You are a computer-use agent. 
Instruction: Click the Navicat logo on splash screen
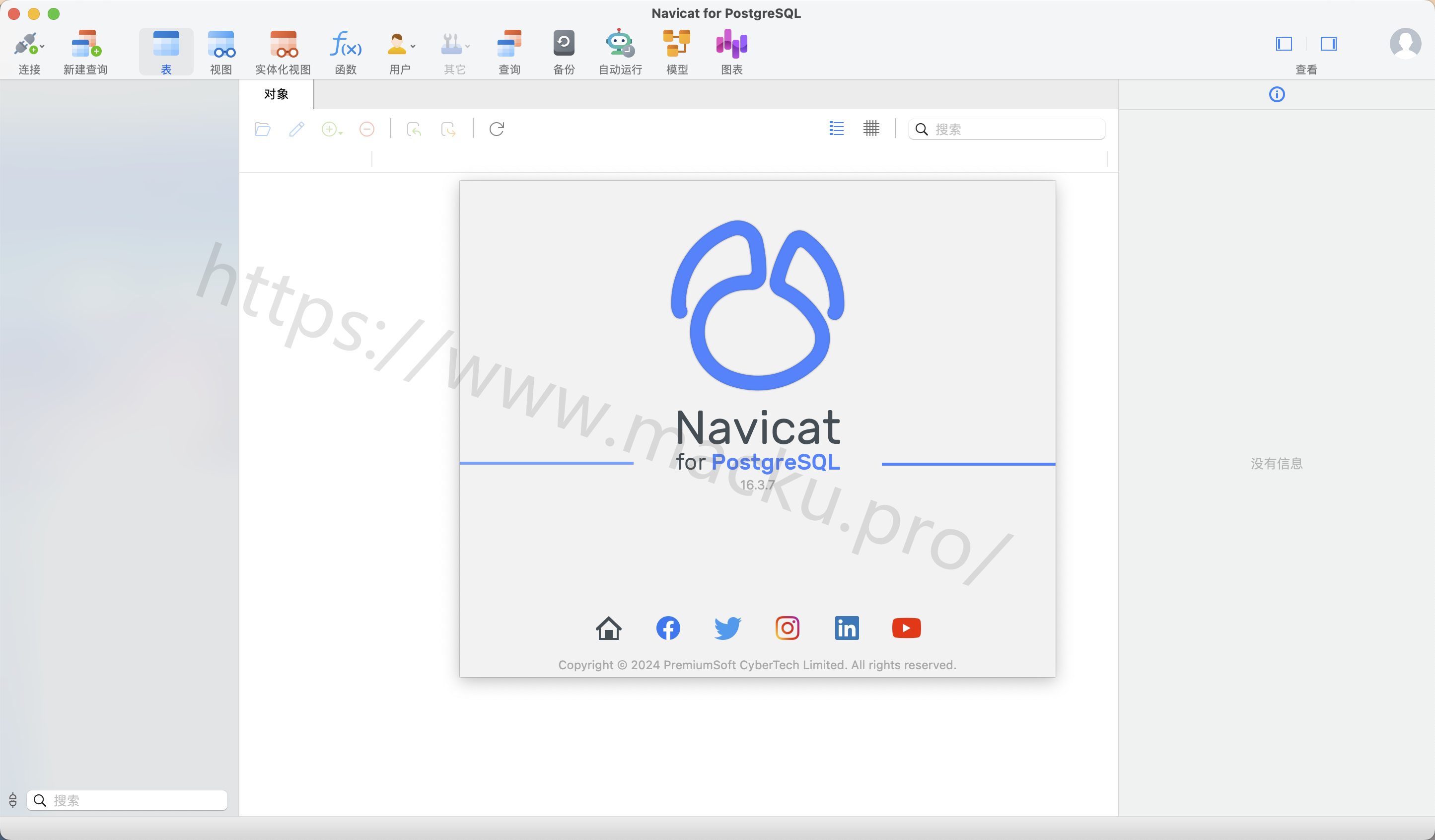(757, 305)
